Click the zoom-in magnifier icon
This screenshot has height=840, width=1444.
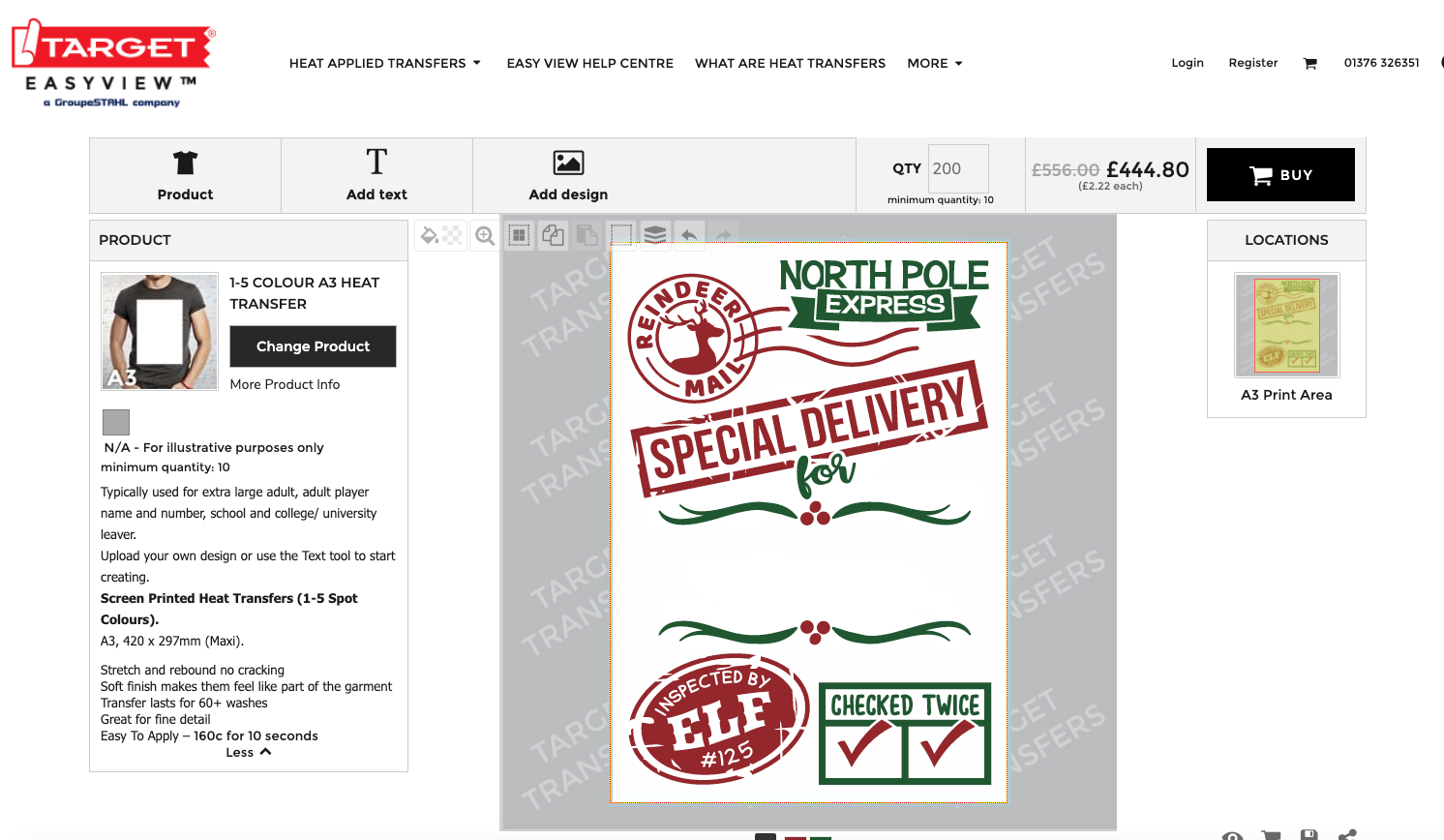pyautogui.click(x=485, y=235)
